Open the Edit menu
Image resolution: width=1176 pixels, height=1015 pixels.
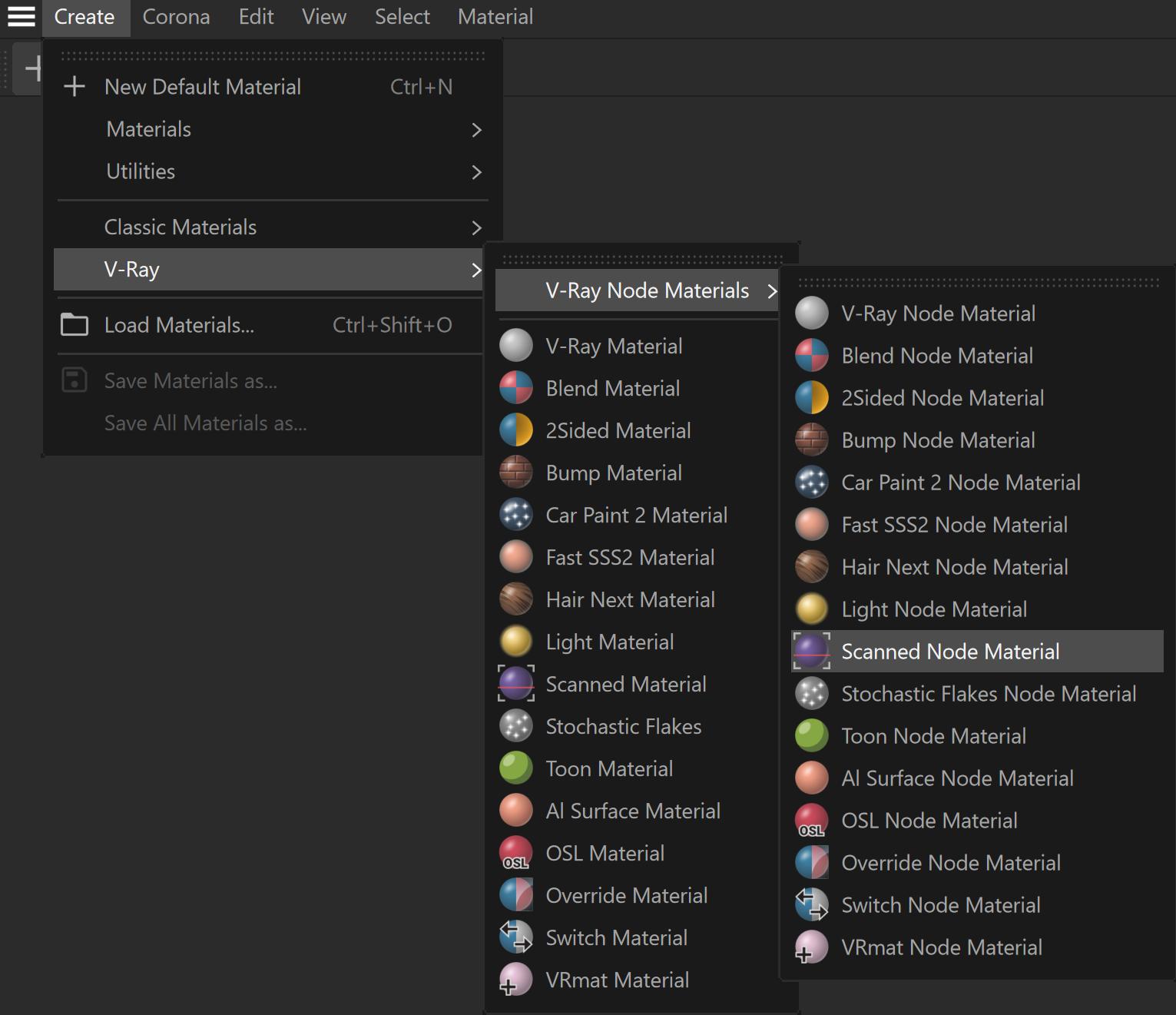click(x=256, y=17)
